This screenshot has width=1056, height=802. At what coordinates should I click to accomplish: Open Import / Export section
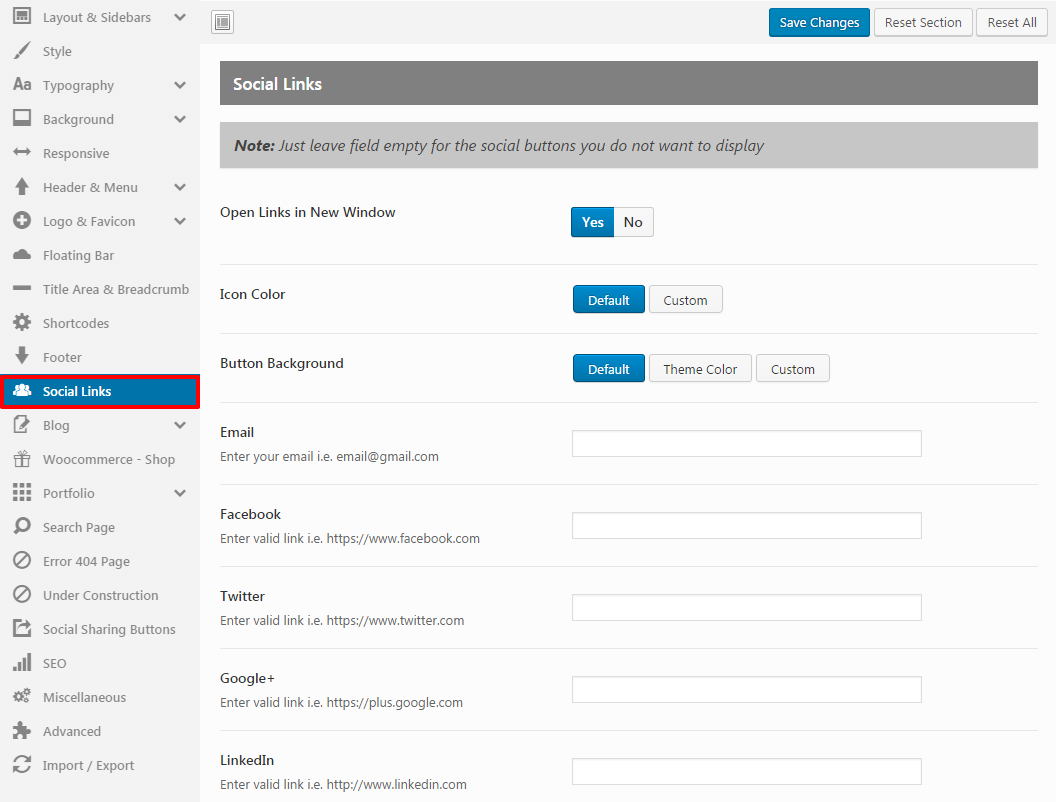88,765
